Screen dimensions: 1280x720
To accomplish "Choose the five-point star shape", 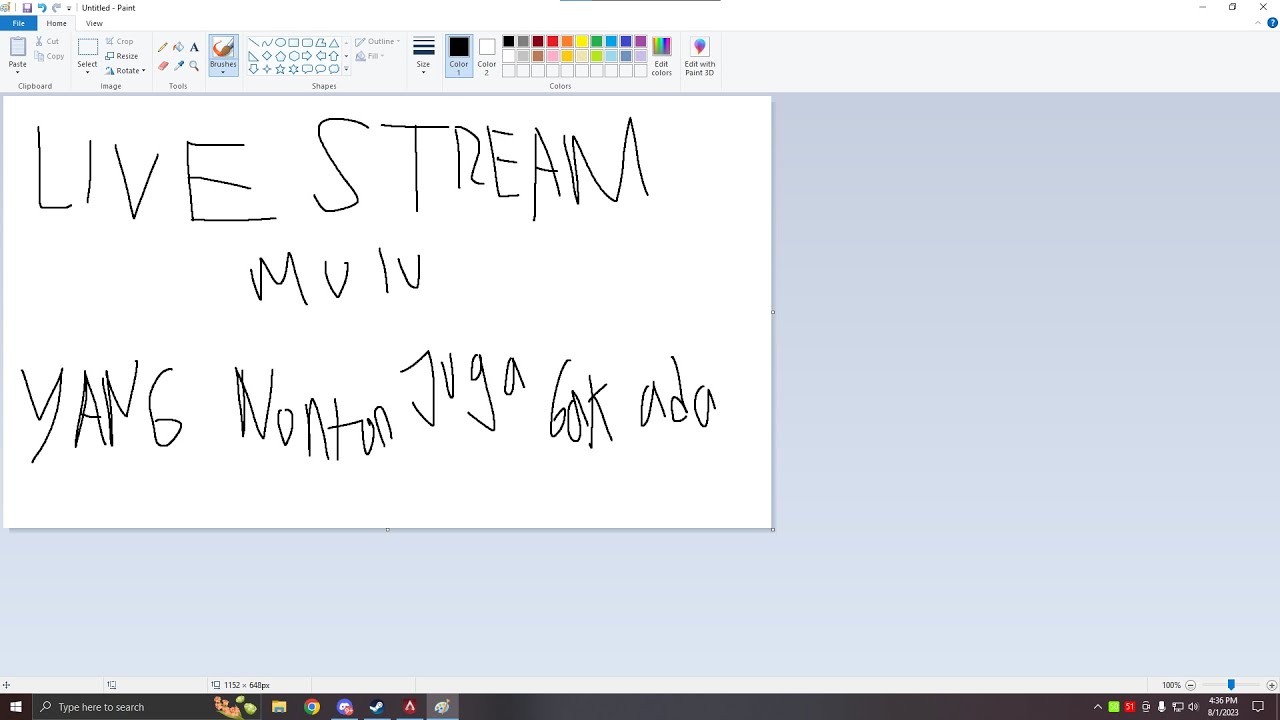I will (x=280, y=69).
